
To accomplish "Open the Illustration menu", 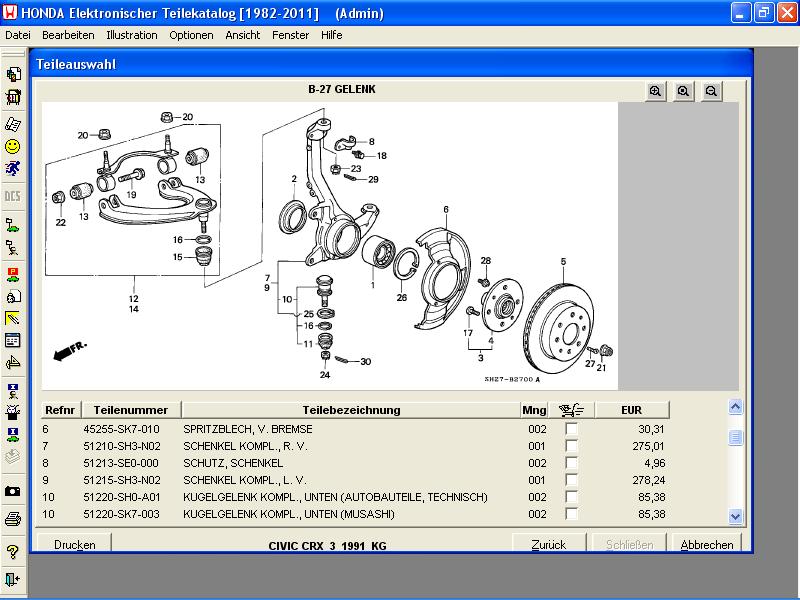I will pos(131,35).
